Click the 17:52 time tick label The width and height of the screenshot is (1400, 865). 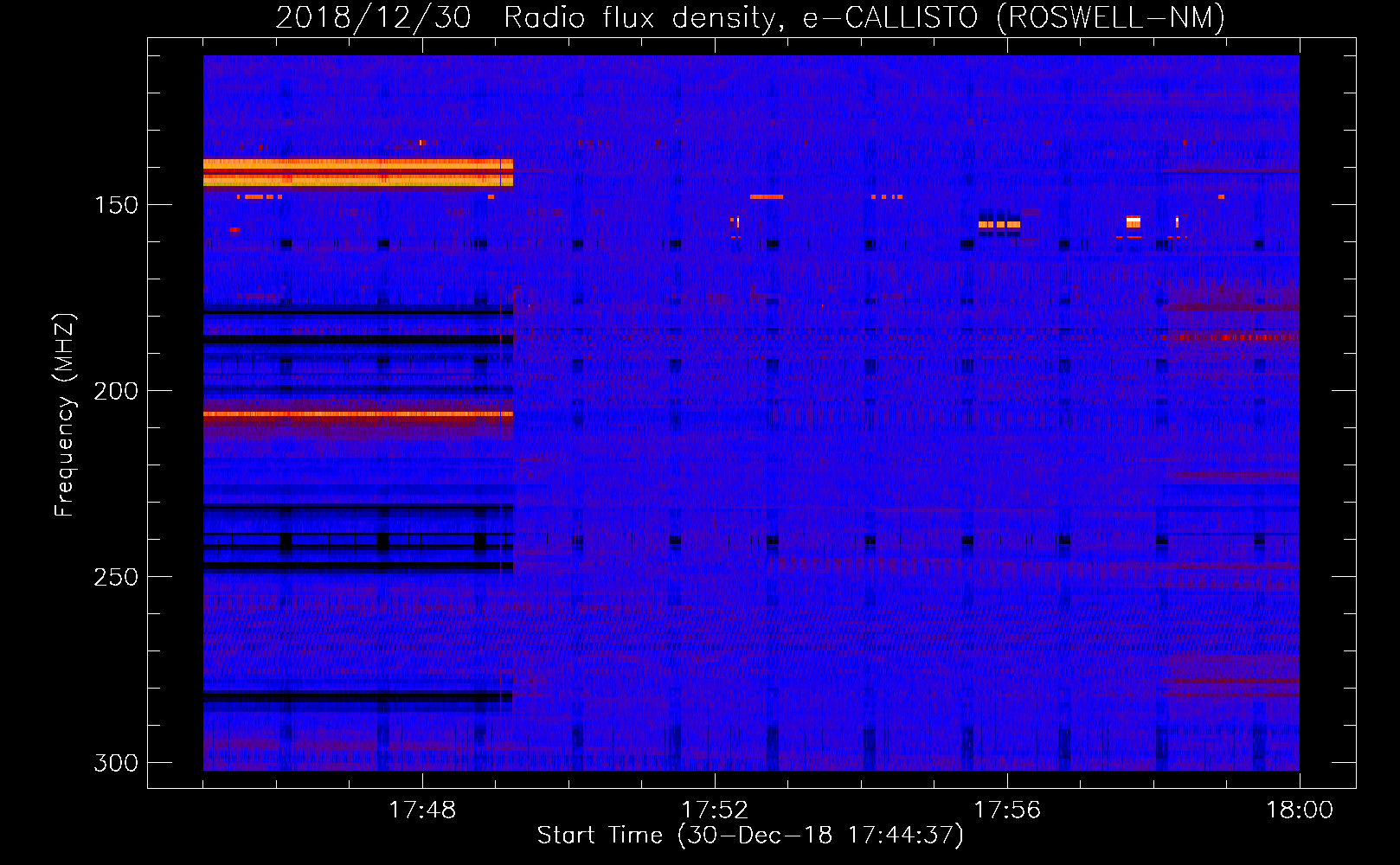(x=715, y=811)
